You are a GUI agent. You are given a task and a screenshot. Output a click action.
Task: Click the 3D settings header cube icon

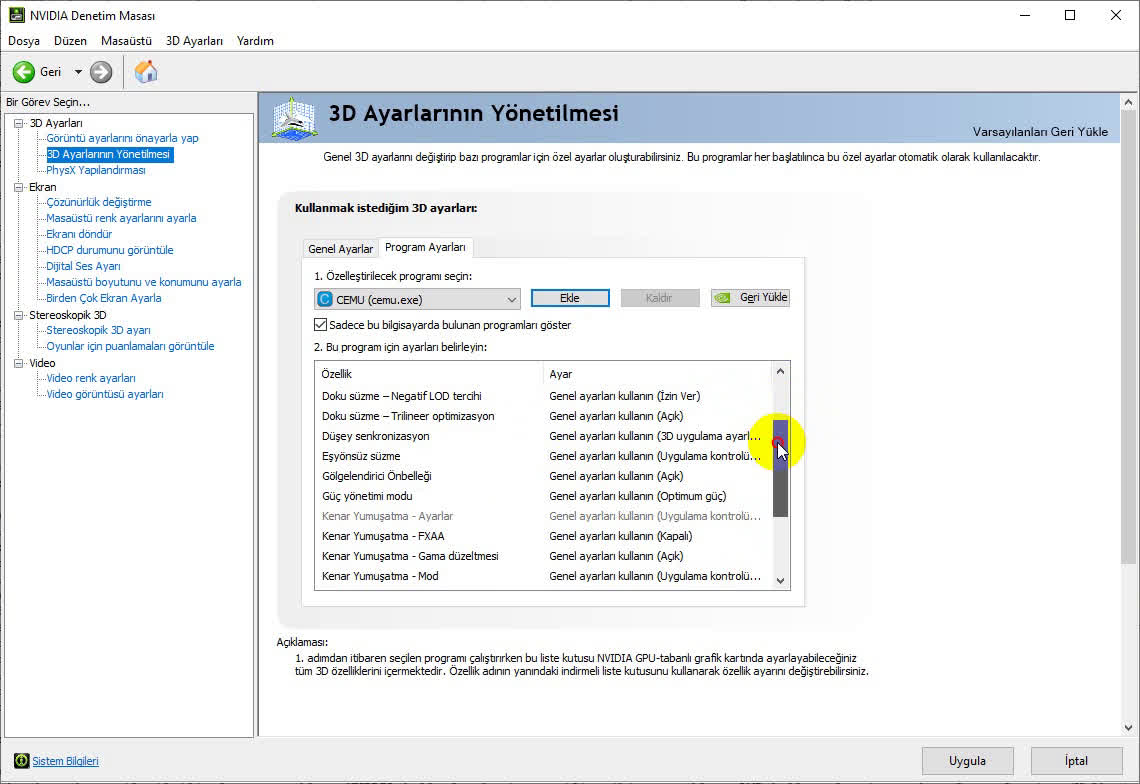(294, 118)
